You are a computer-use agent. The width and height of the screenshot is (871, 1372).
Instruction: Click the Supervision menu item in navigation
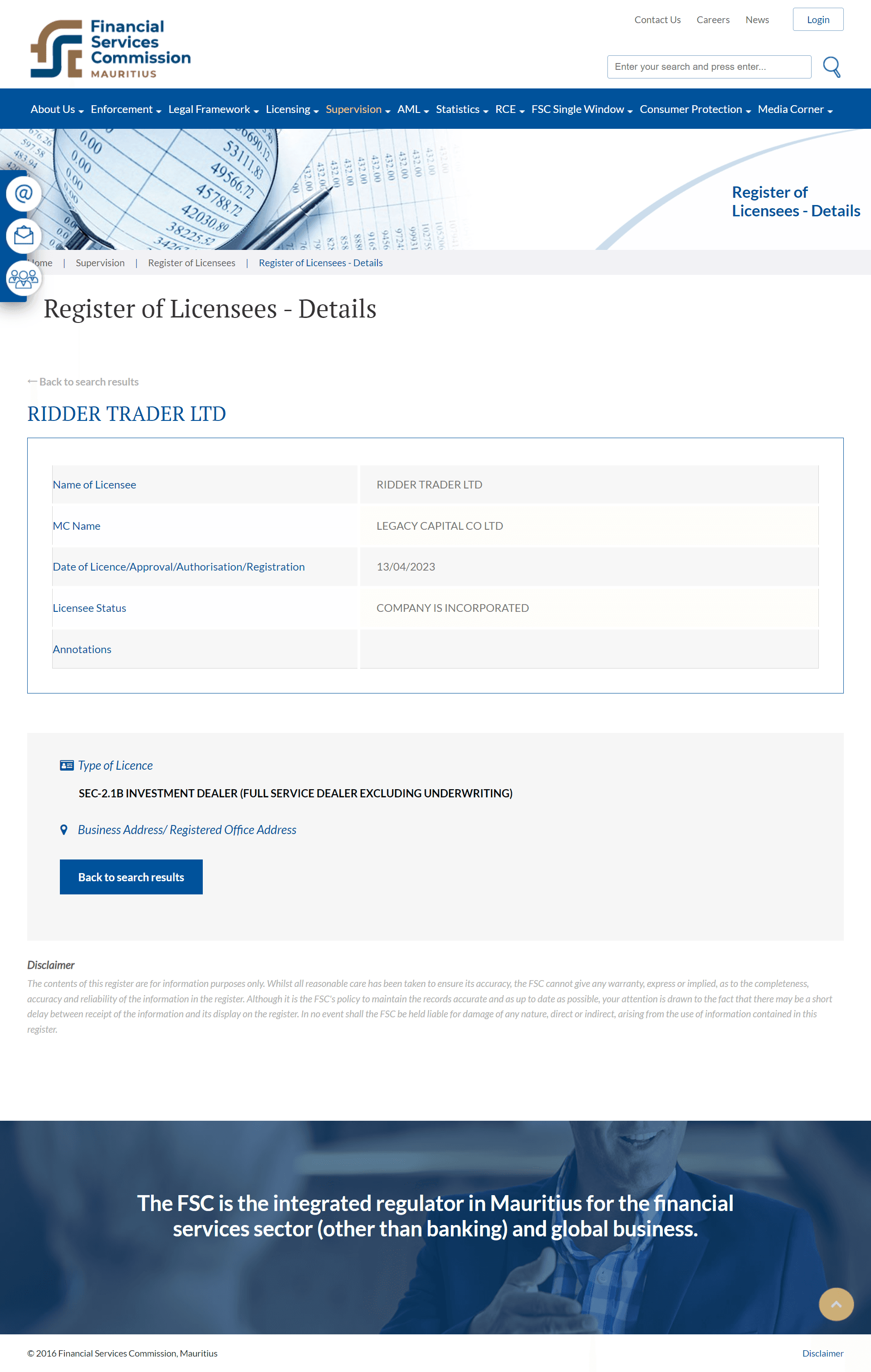(x=354, y=109)
